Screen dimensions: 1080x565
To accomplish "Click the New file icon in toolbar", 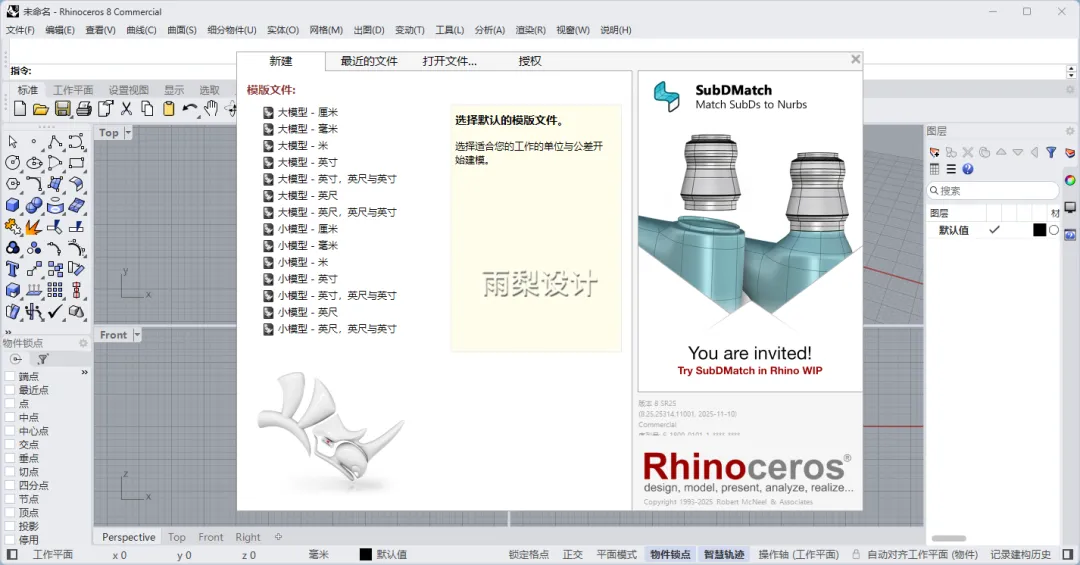I will point(20,108).
